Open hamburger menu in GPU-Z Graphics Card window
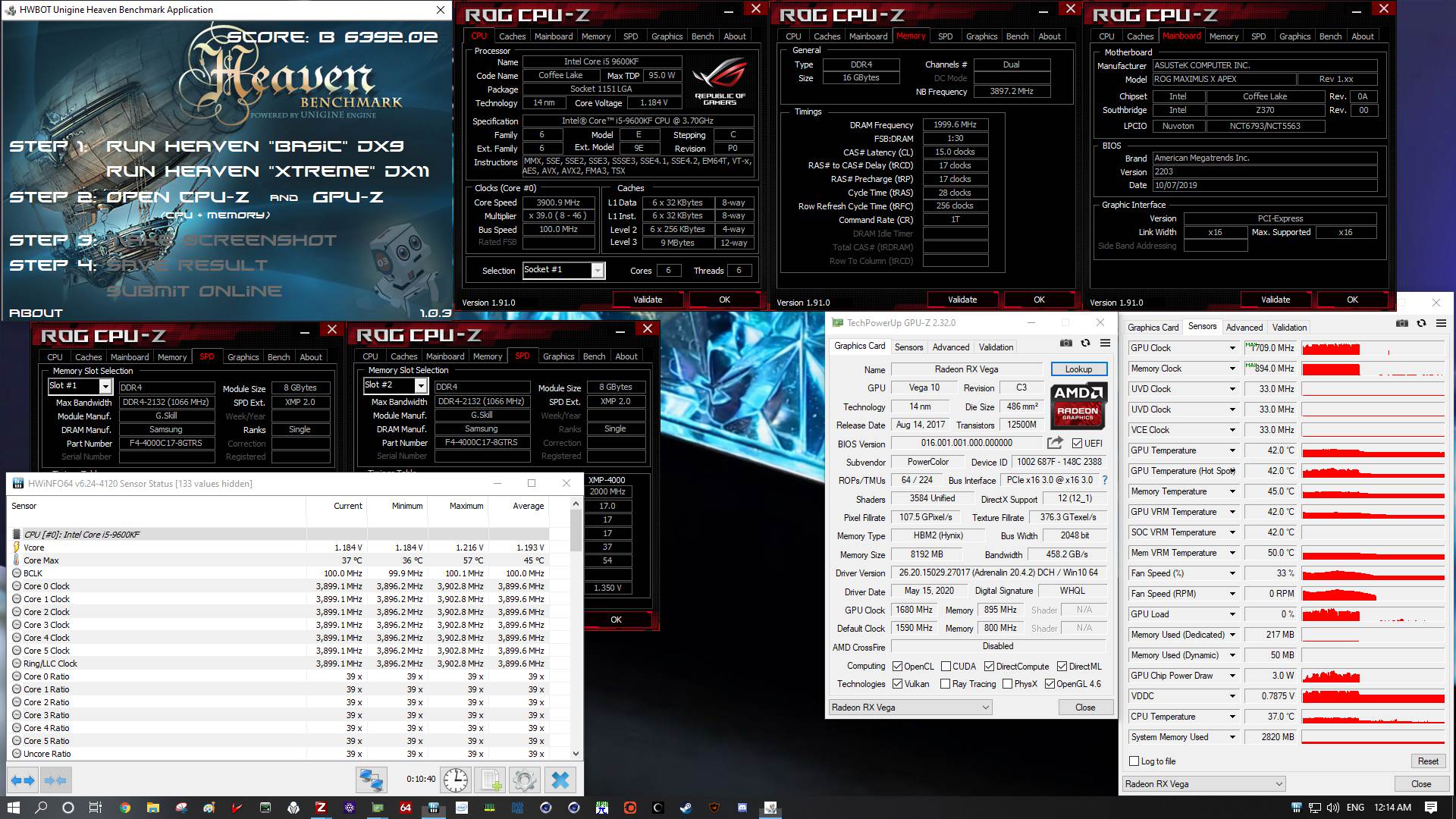 click(x=1106, y=343)
